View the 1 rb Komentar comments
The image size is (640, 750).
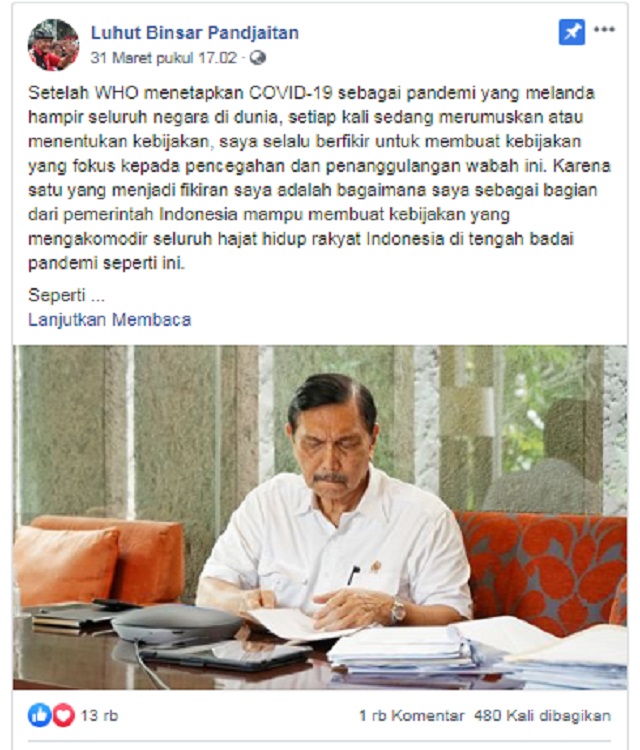[x=411, y=716]
